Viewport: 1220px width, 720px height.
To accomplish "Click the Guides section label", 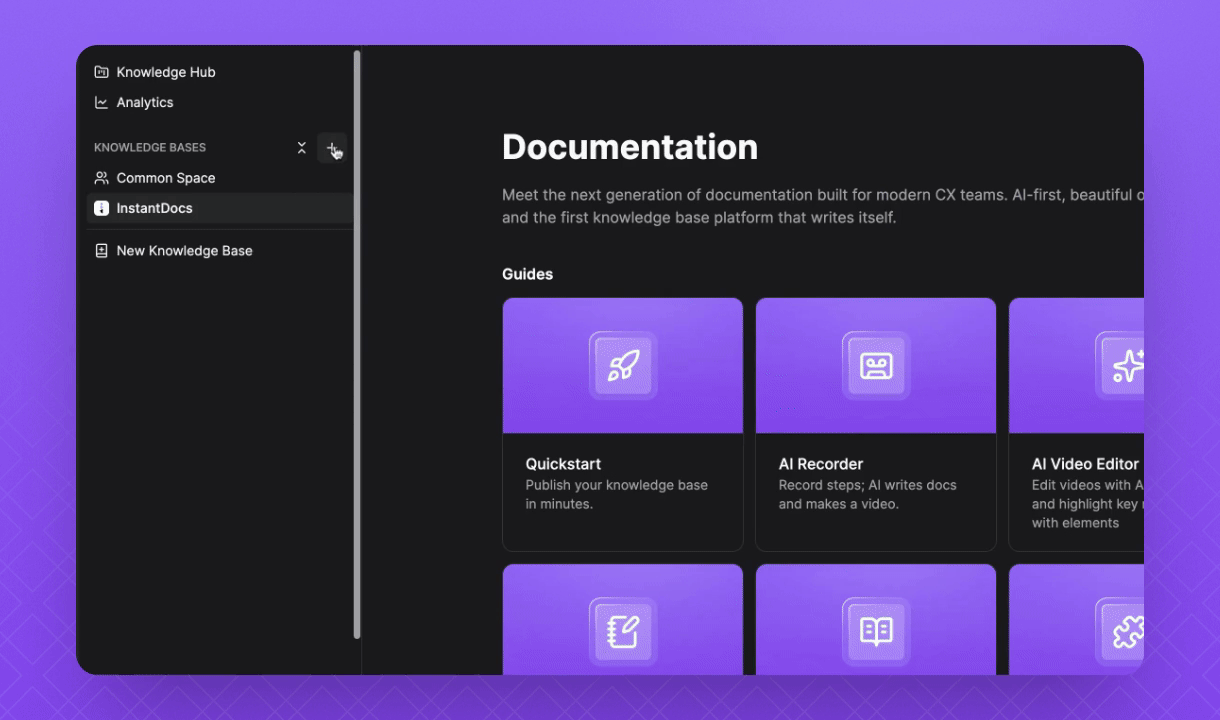I will [527, 274].
